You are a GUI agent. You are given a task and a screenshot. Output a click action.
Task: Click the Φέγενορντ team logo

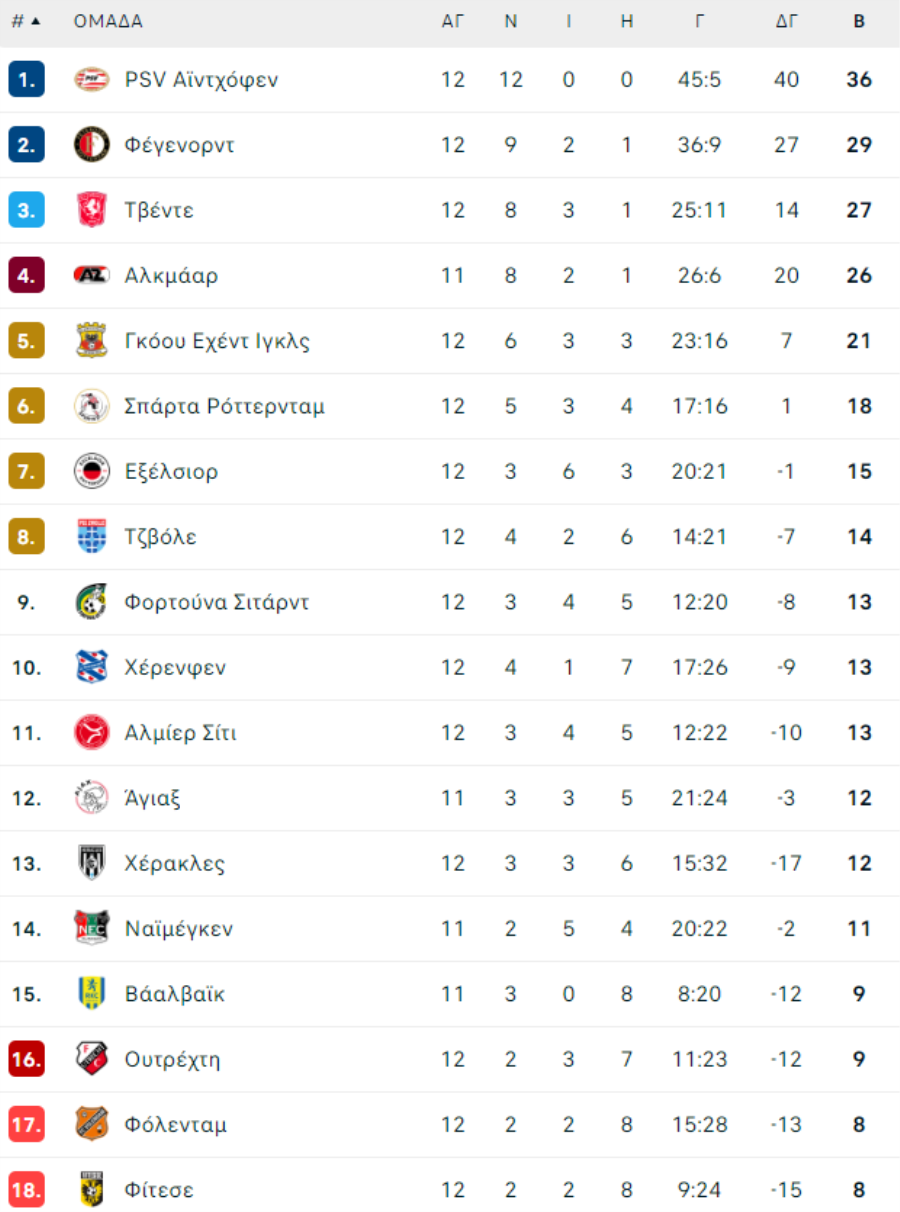click(91, 145)
